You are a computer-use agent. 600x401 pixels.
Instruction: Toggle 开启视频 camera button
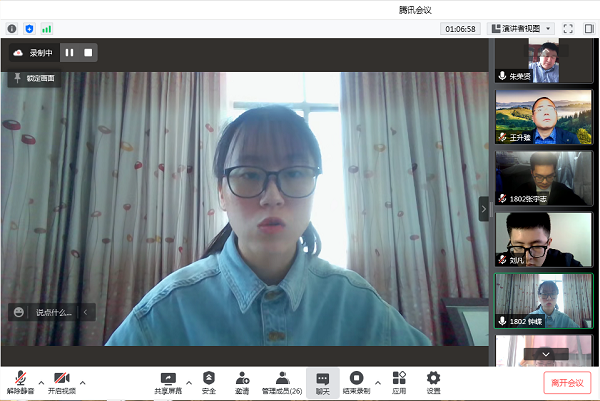tap(62, 381)
